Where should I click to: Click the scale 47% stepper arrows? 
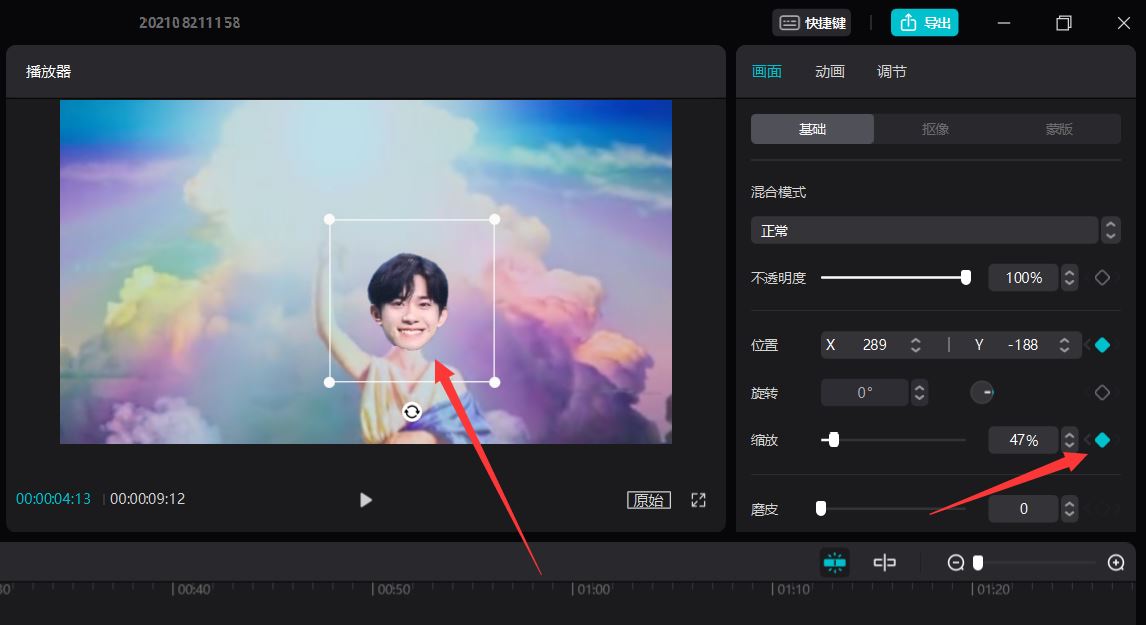click(x=1069, y=440)
